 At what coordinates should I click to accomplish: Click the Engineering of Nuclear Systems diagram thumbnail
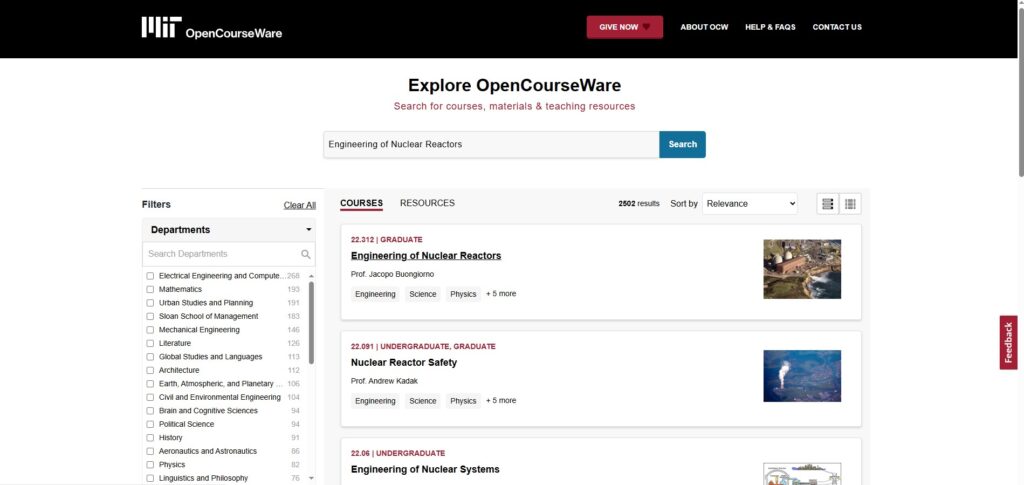pos(802,474)
